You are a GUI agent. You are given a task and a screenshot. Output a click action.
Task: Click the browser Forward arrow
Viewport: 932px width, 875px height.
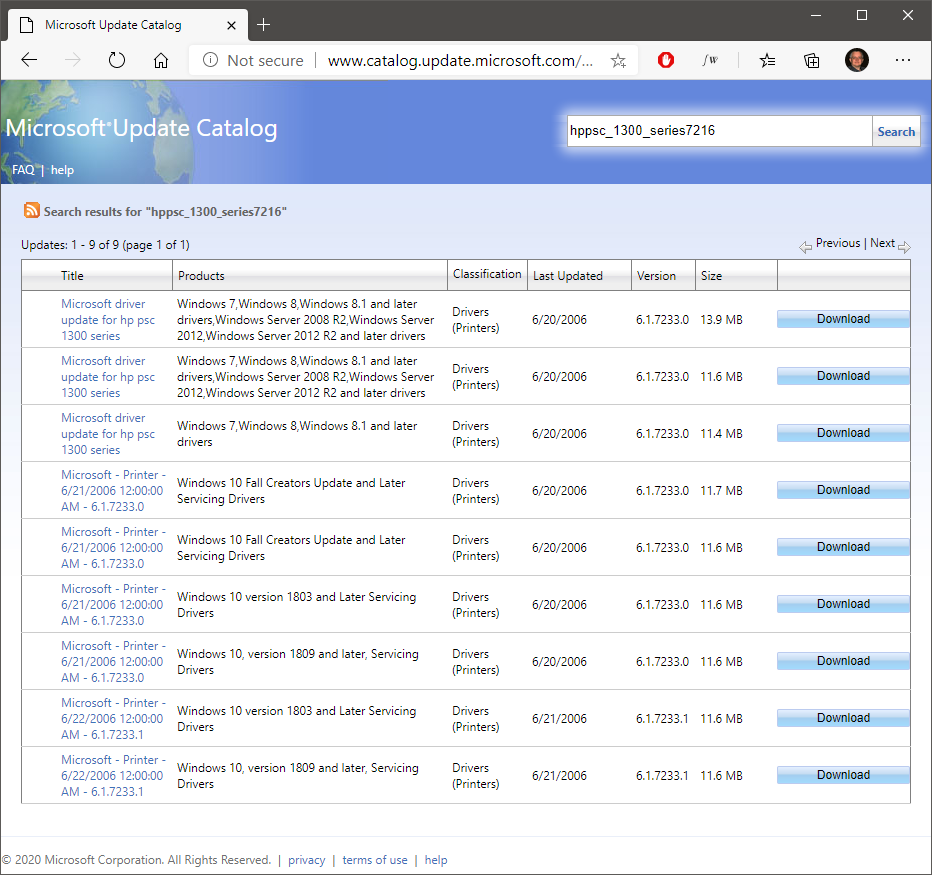coord(73,60)
